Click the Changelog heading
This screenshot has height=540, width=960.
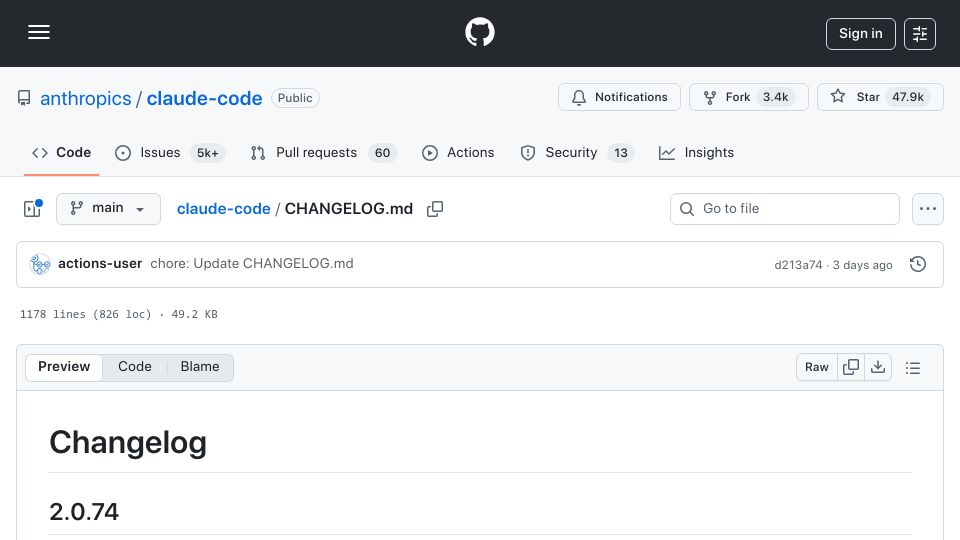click(x=128, y=442)
